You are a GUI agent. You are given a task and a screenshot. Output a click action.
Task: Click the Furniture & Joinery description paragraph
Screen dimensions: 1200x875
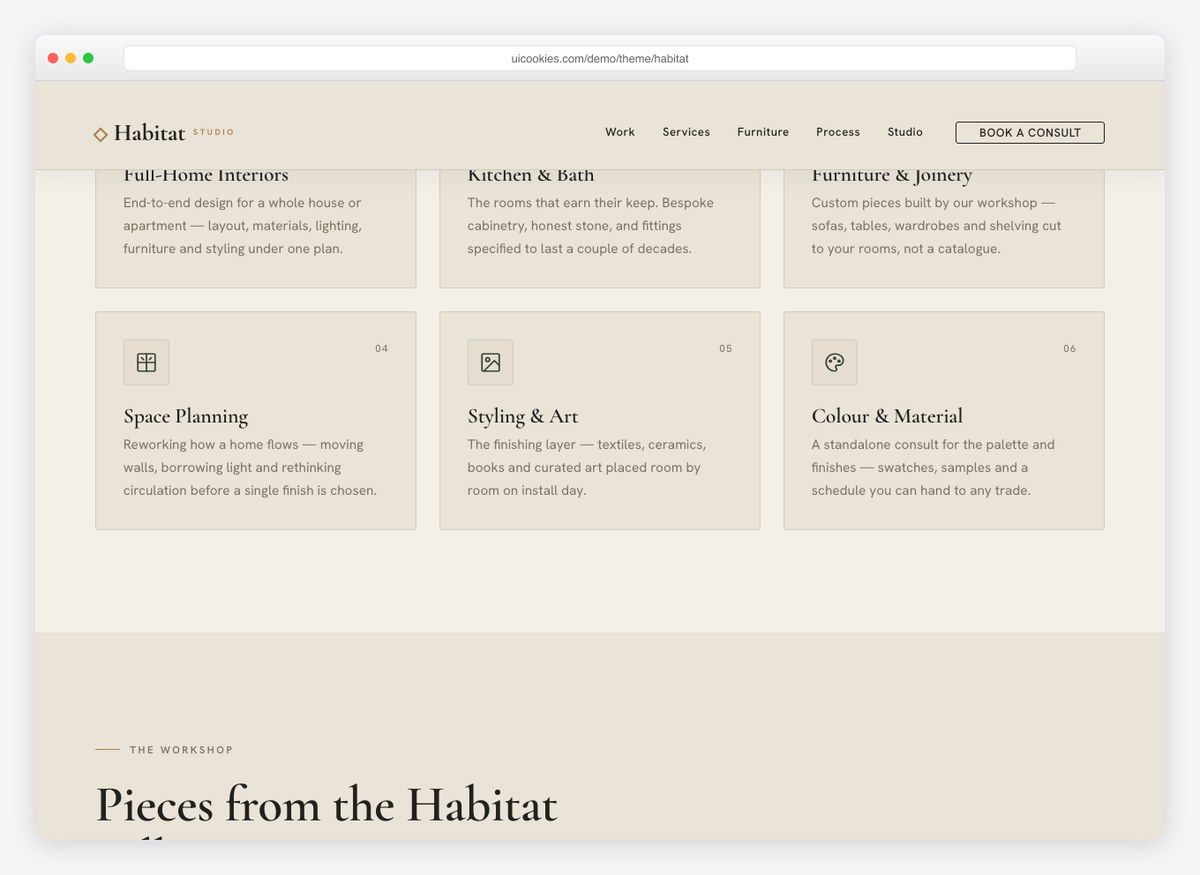[937, 225]
